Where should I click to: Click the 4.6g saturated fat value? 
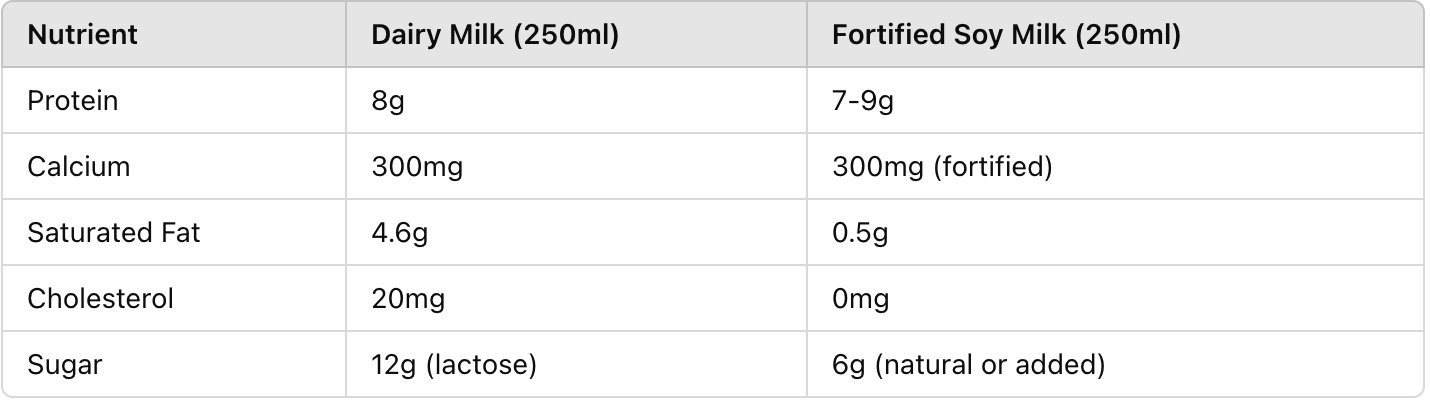[400, 233]
